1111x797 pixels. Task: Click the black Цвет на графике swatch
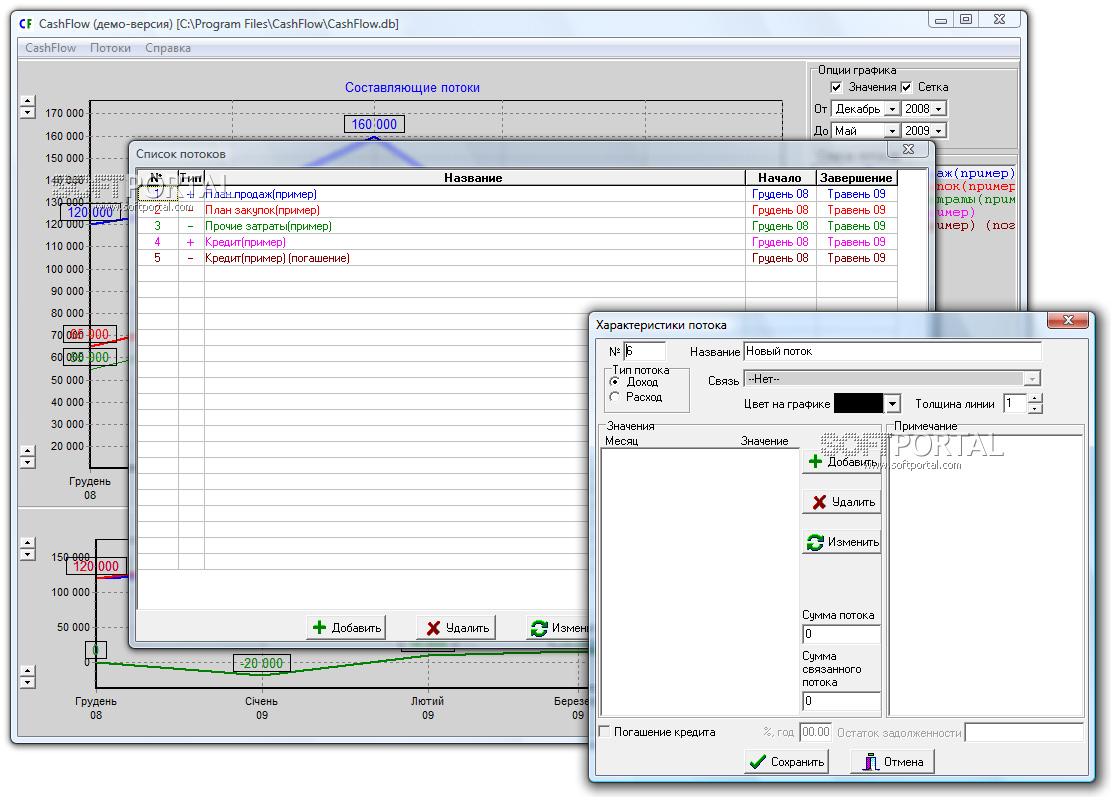pos(859,404)
